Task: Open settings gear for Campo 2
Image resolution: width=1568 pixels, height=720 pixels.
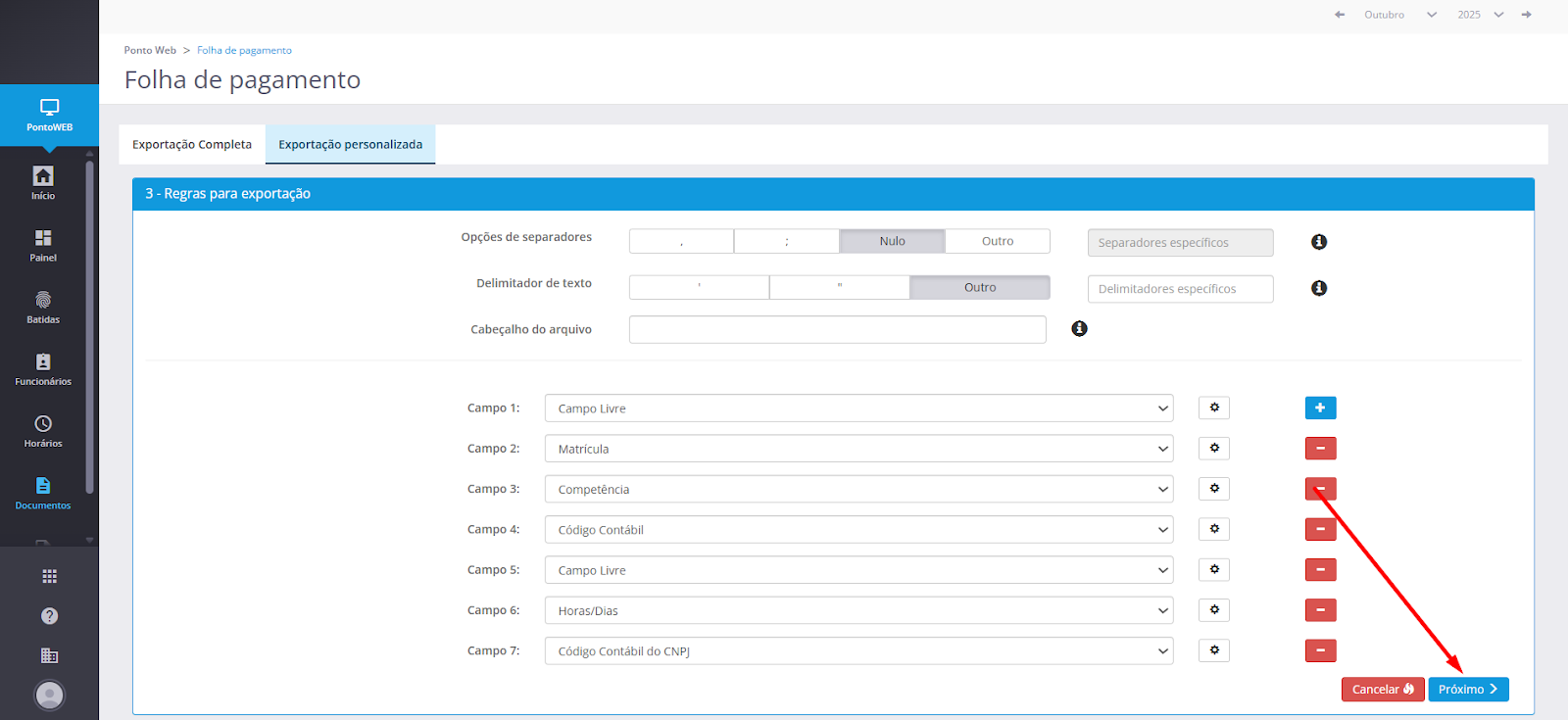Action: [x=1214, y=448]
